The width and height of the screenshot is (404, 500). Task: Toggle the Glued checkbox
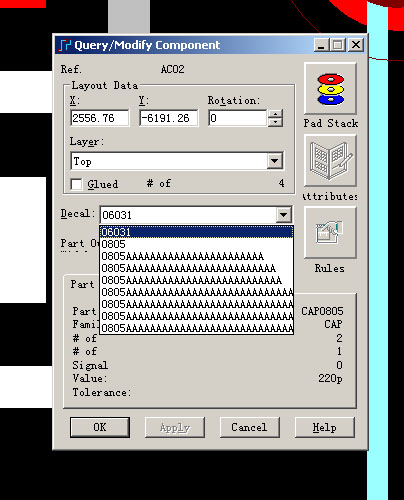(x=76, y=184)
